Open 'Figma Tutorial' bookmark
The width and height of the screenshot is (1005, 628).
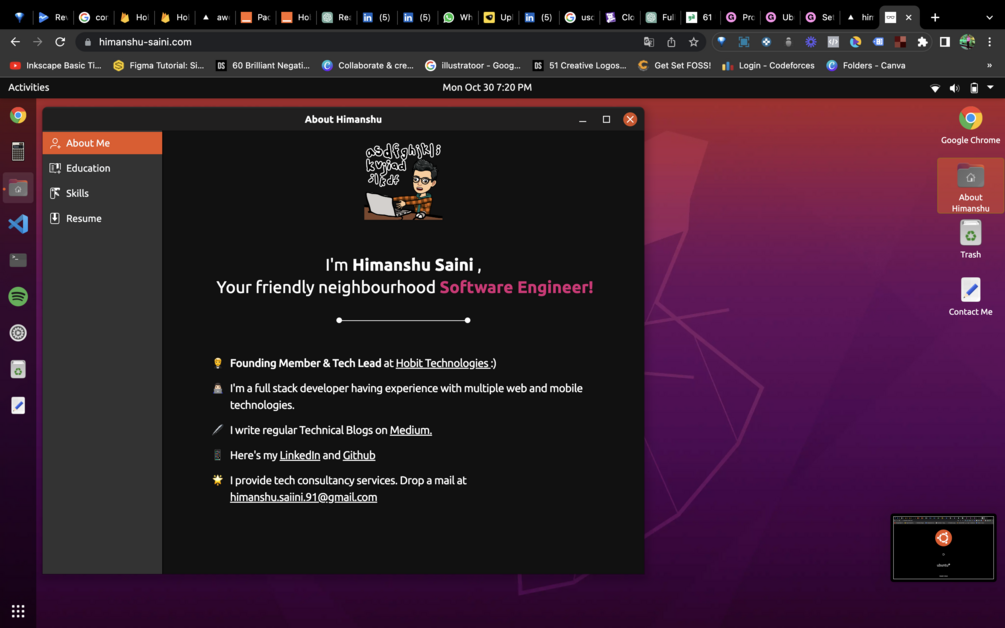[x=158, y=65]
